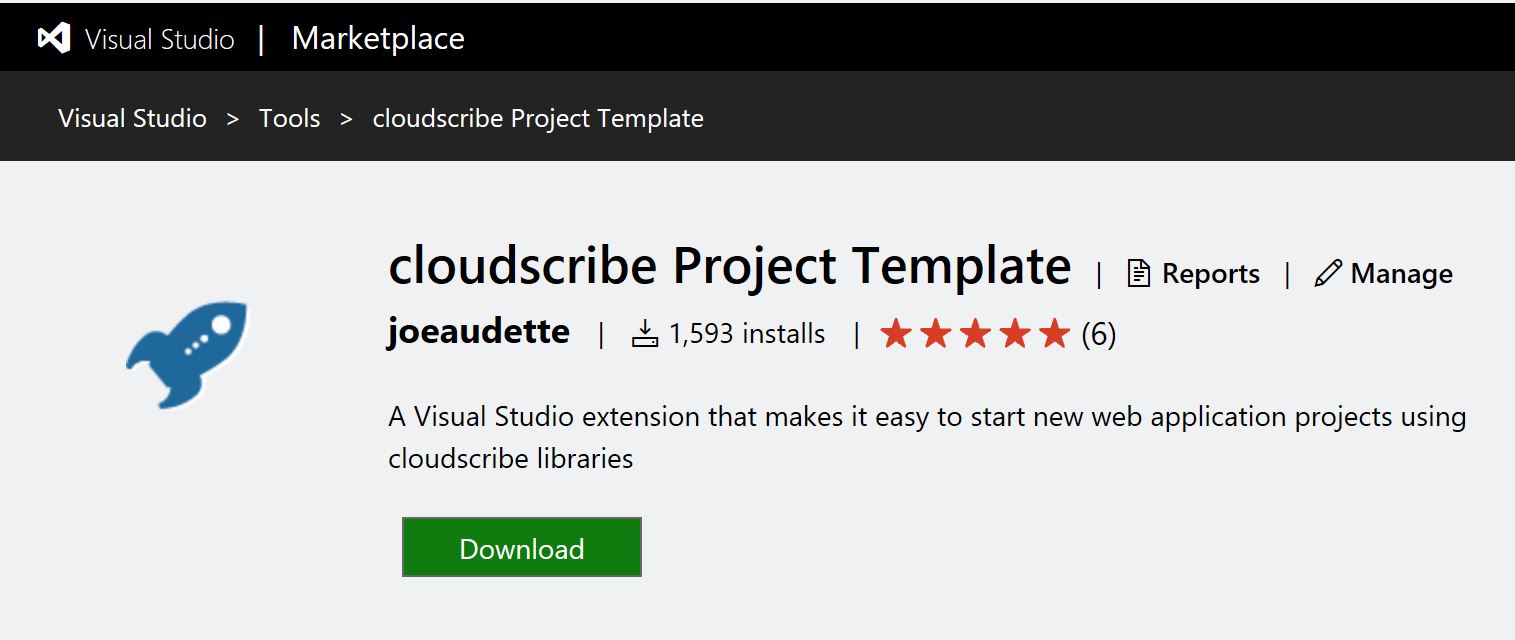1515x640 pixels.
Task: Click the green Download button
Action: pyautogui.click(x=522, y=547)
